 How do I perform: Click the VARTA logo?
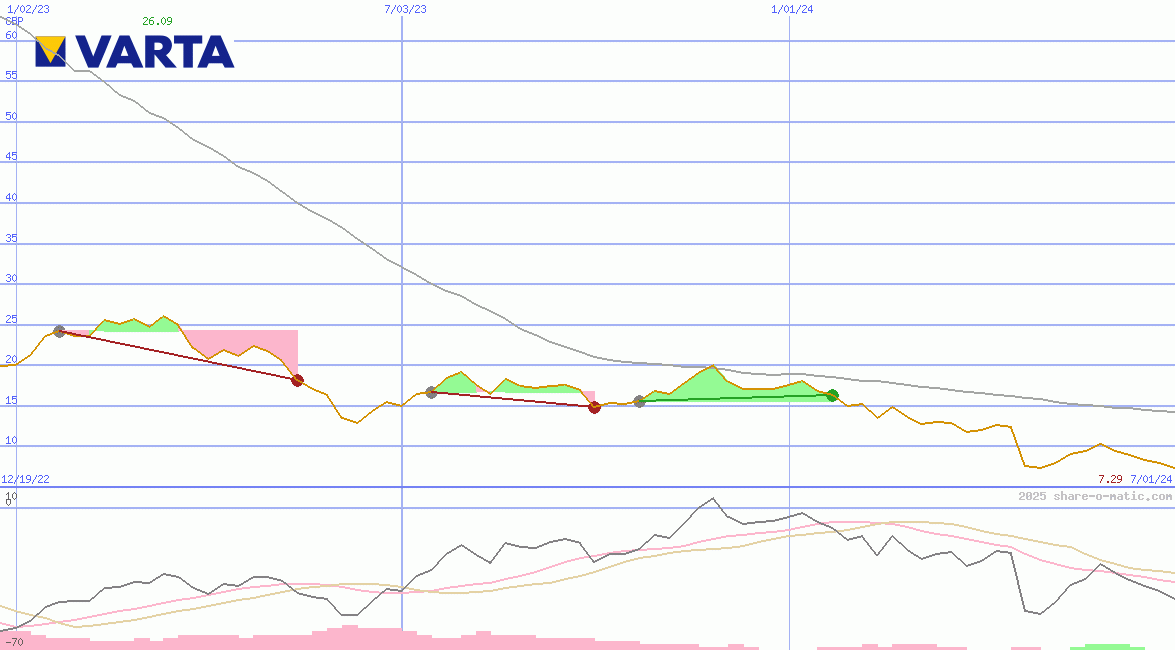[x=135, y=52]
